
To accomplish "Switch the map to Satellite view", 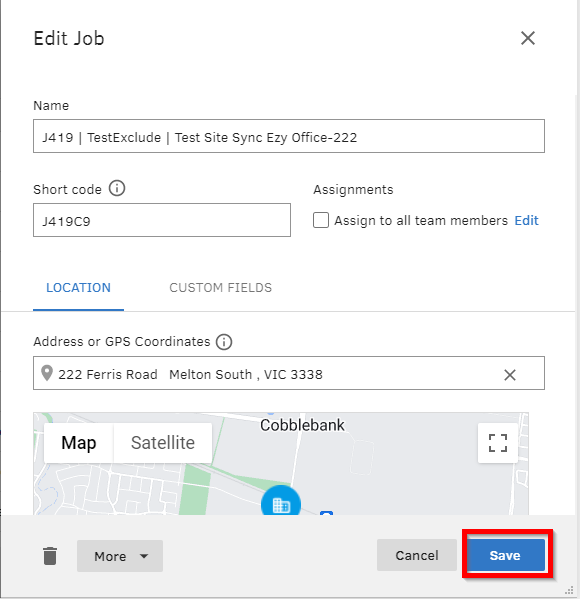I will [x=163, y=443].
